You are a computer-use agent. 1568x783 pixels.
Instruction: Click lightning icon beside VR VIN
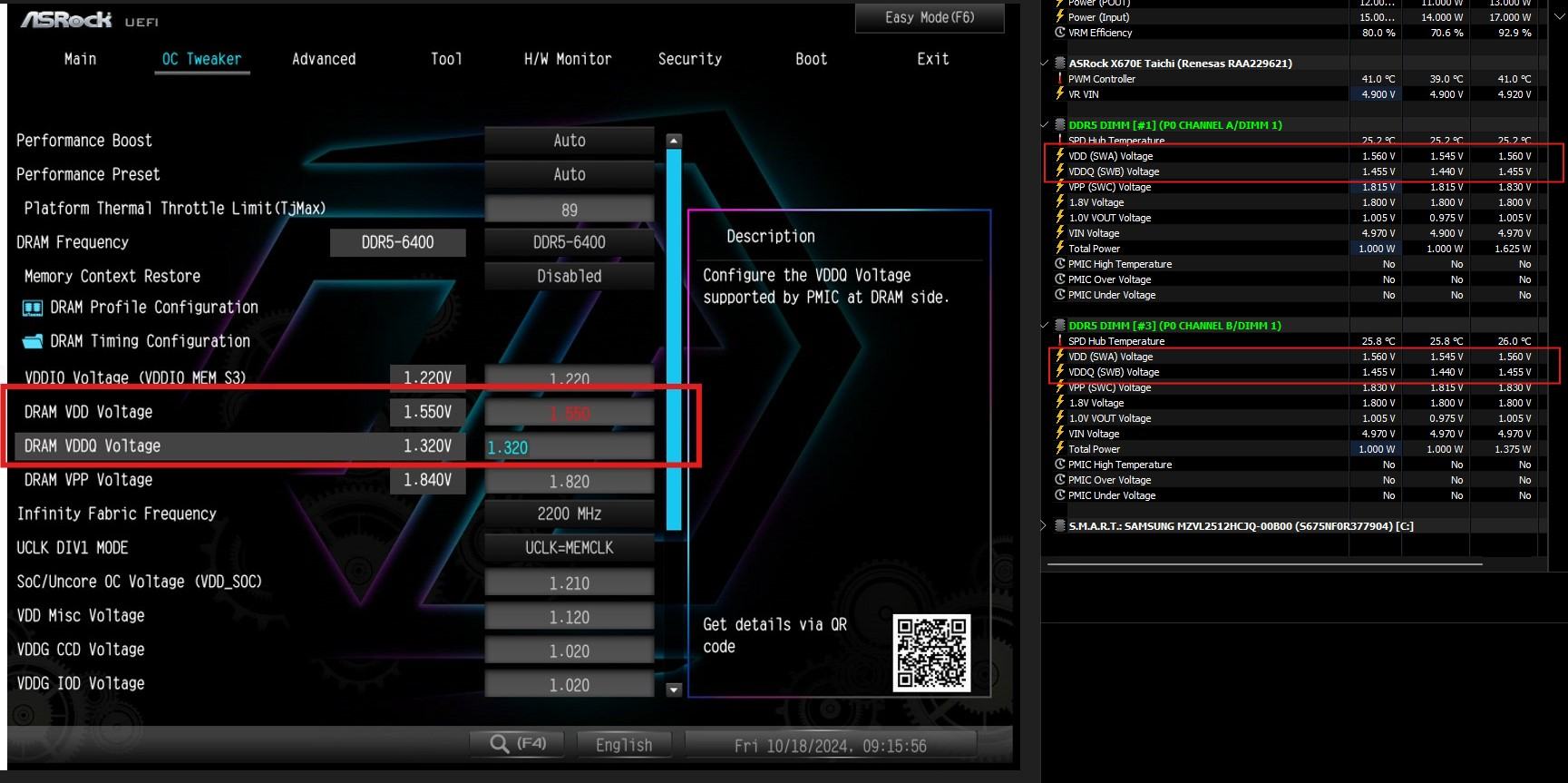click(x=1059, y=94)
